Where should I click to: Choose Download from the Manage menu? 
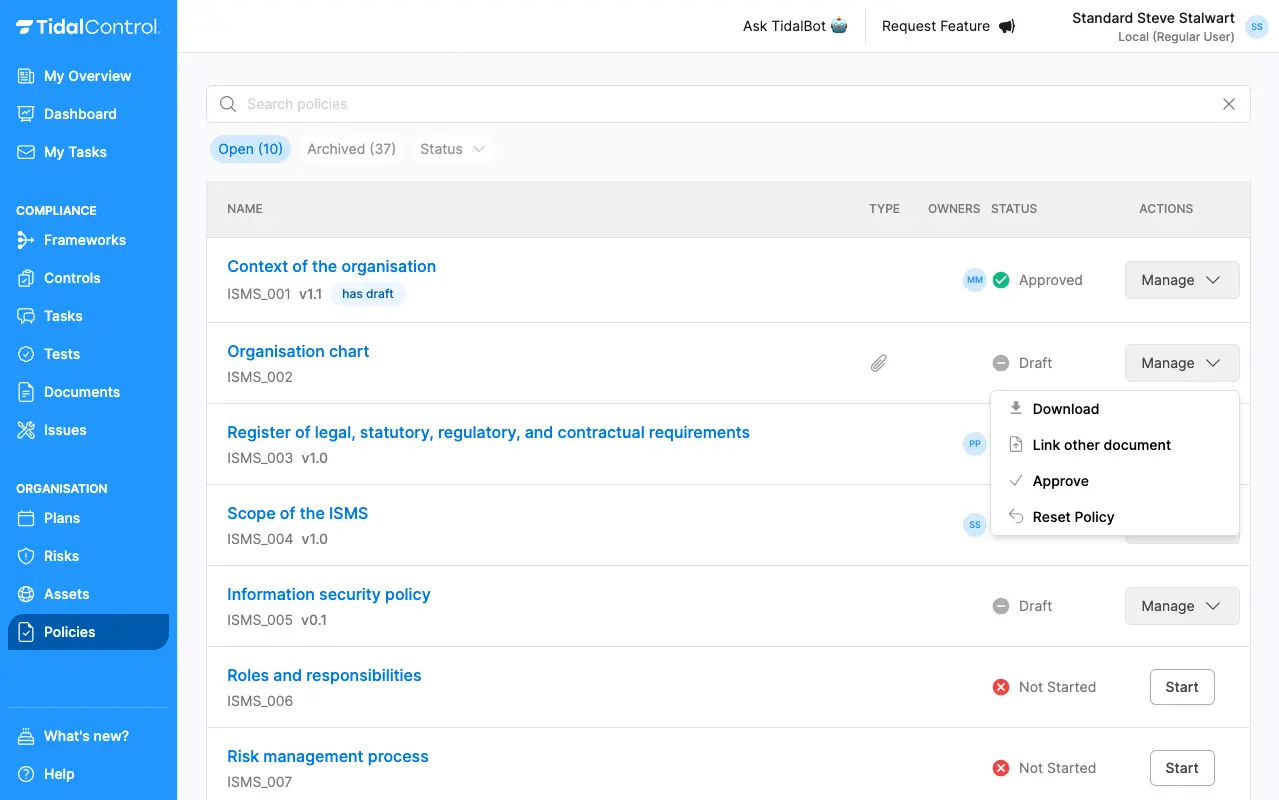pyautogui.click(x=1115, y=409)
